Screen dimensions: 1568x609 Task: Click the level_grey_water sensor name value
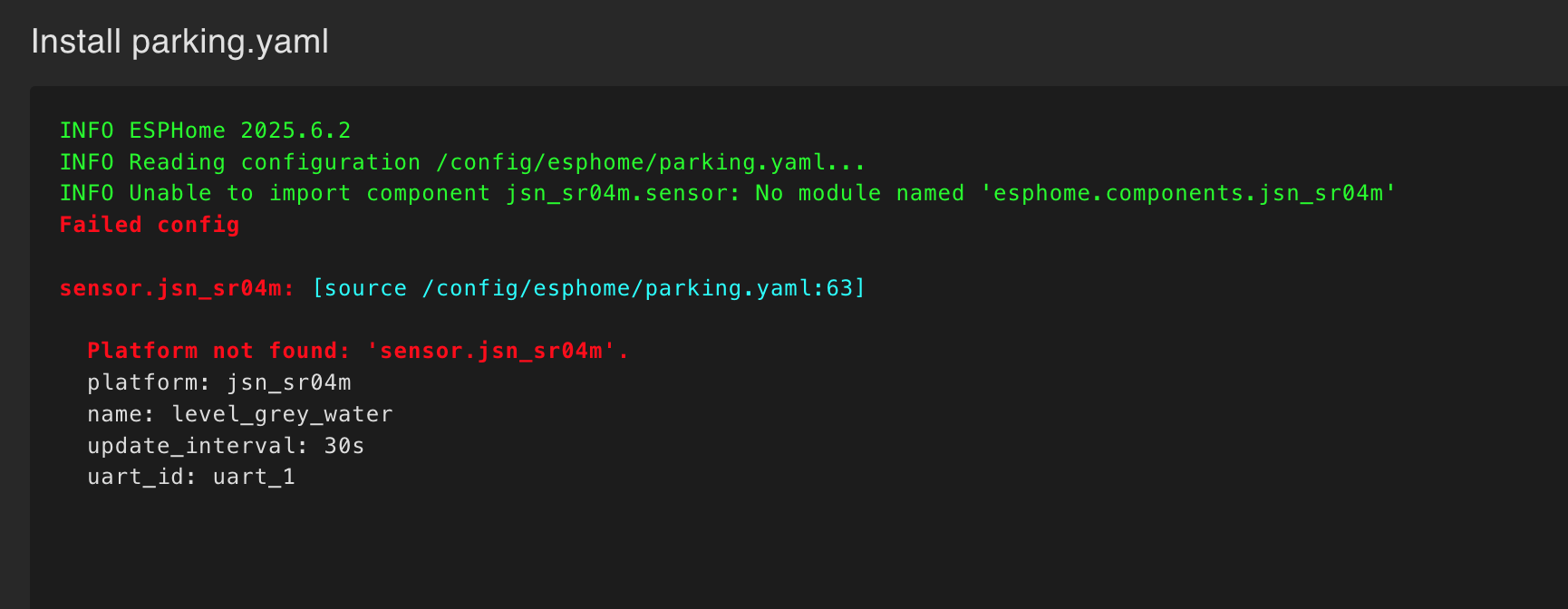(x=282, y=414)
